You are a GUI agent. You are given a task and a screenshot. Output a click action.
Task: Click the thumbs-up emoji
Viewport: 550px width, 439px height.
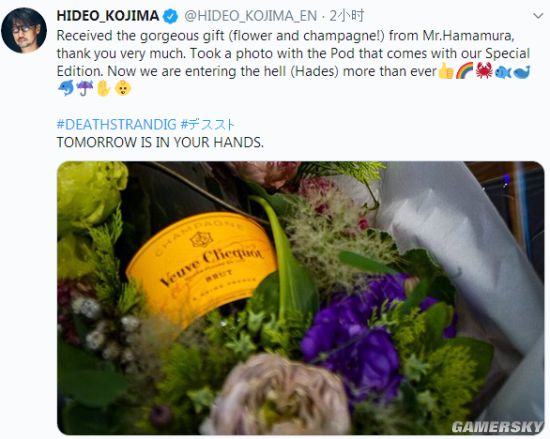pos(446,71)
